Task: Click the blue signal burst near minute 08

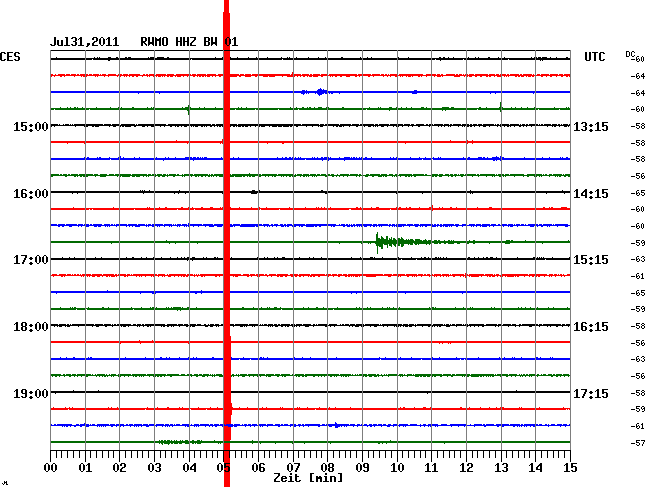Action: pyautogui.click(x=320, y=92)
